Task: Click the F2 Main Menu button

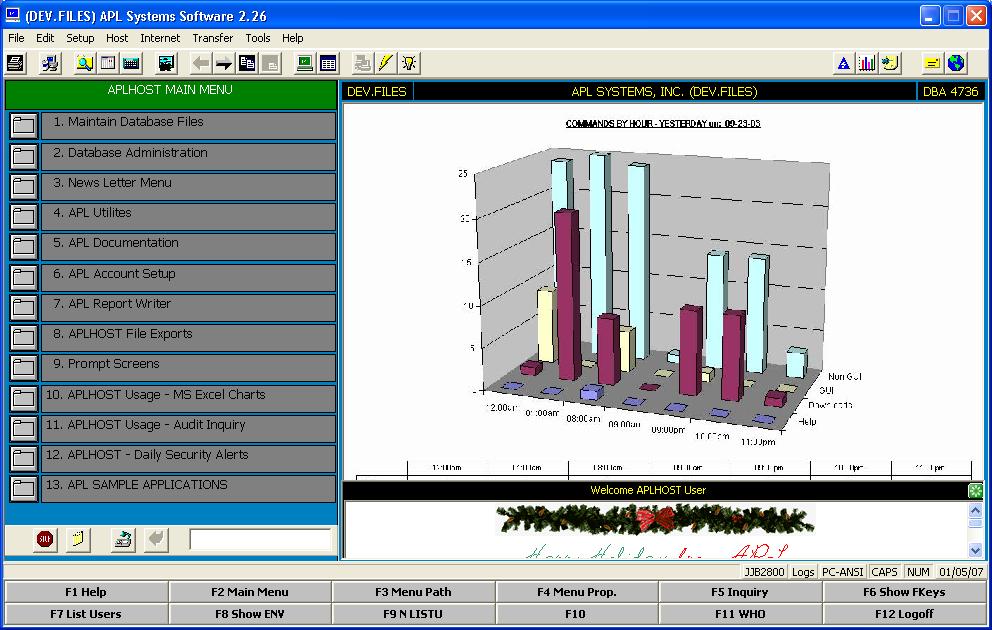Action: [250, 592]
